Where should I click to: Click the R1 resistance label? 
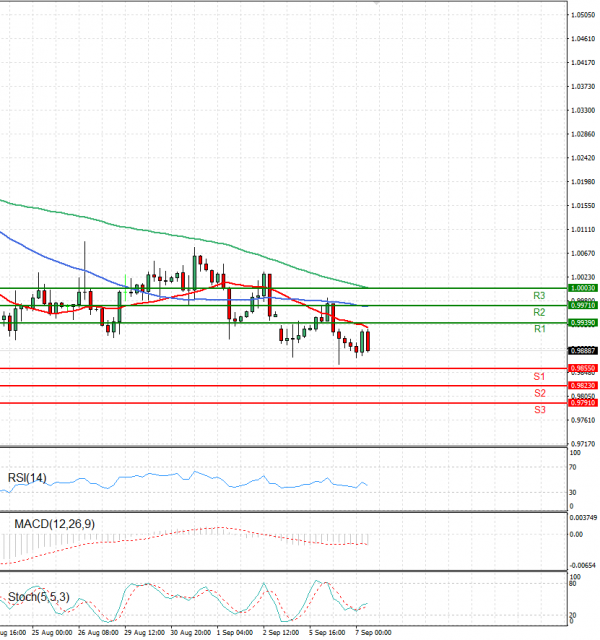coord(540,329)
